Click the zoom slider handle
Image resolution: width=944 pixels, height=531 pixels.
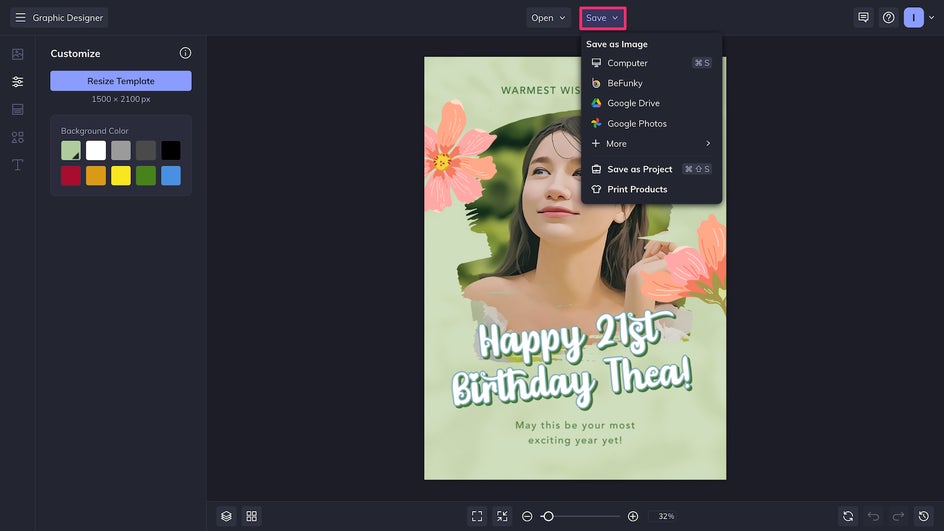[548, 516]
